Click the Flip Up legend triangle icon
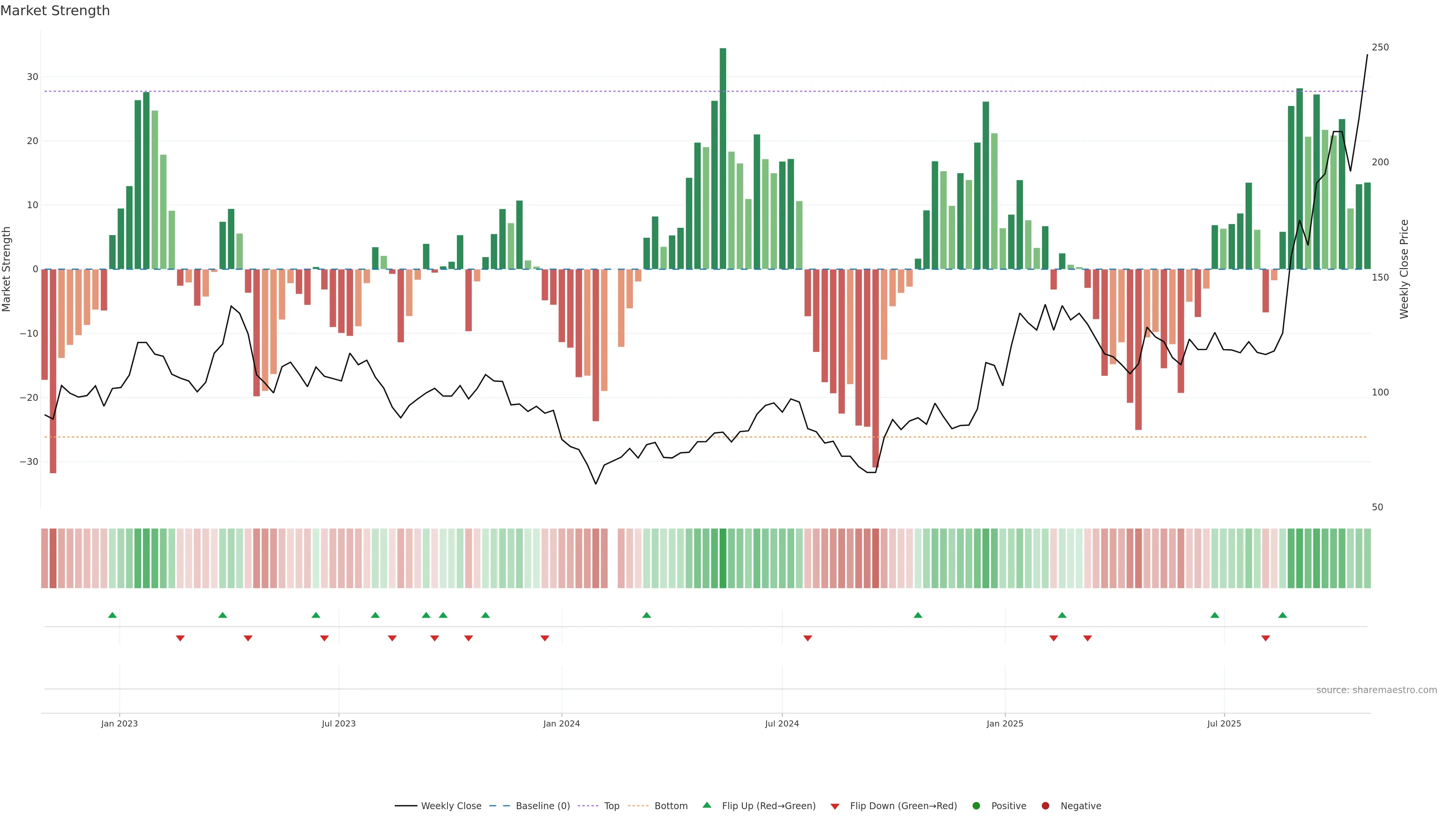The width and height of the screenshot is (1456, 819). click(x=706, y=805)
